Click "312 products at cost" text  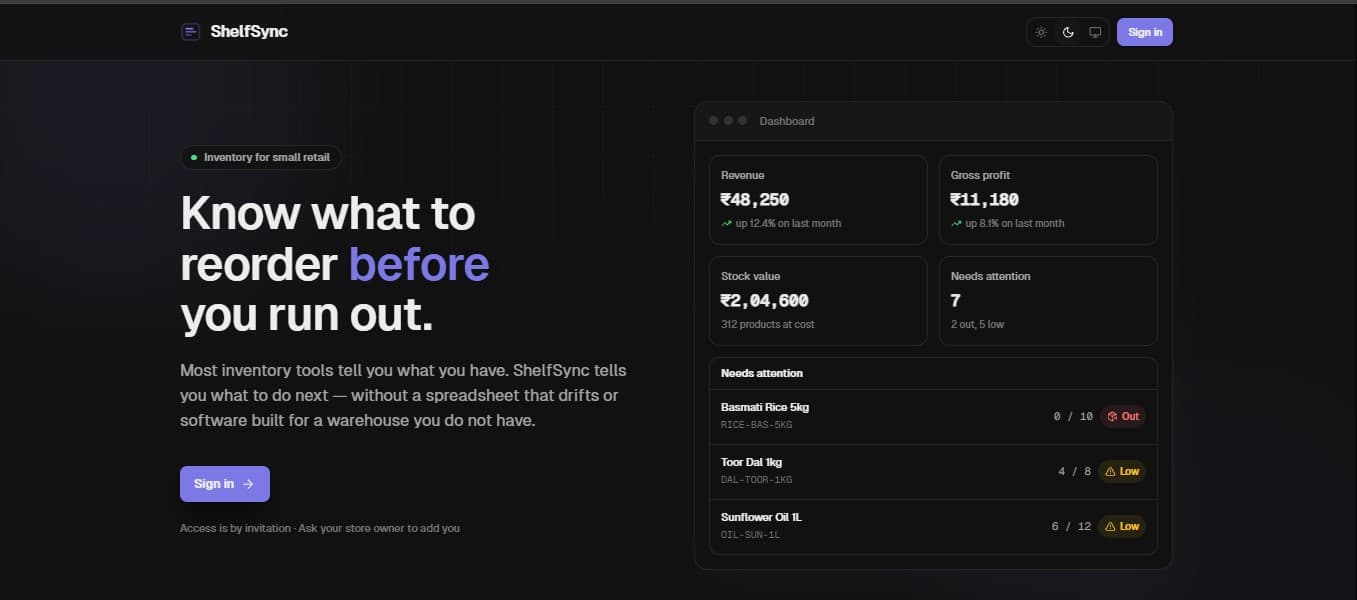pos(768,325)
